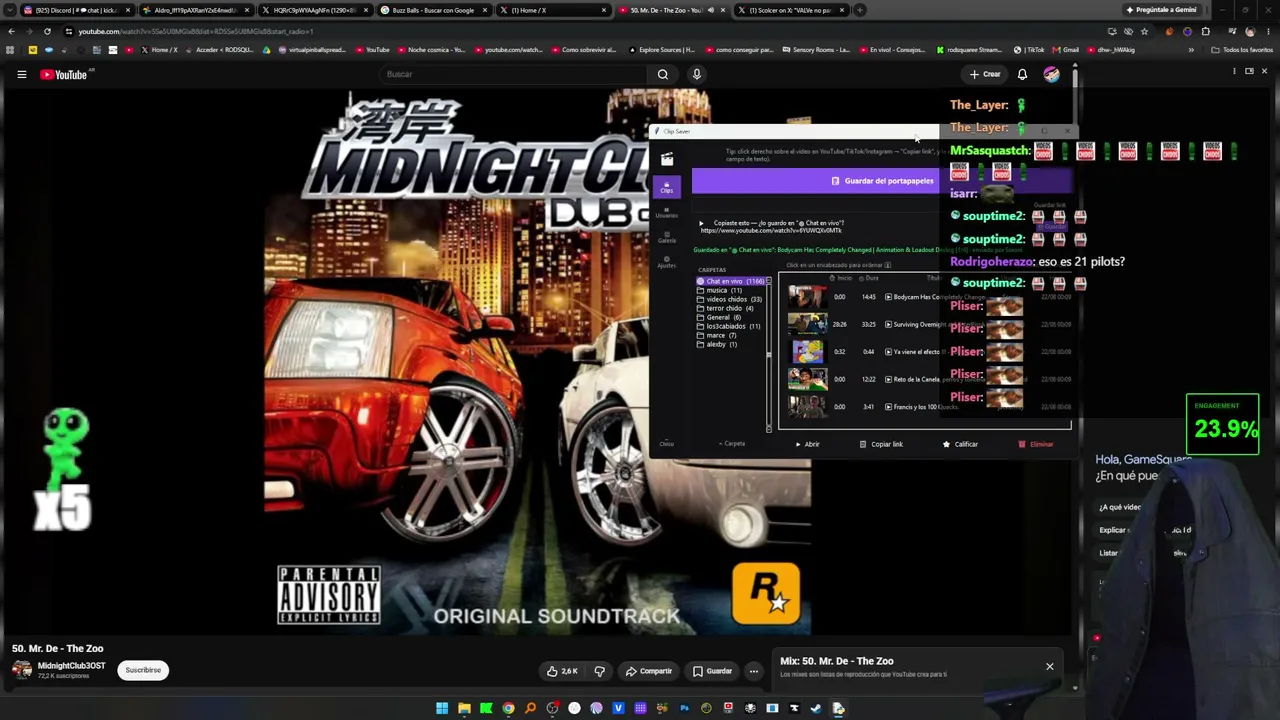Image resolution: width=1280 pixels, height=720 pixels.
Task: Click Guardar del portapapeles button
Action: 882,181
